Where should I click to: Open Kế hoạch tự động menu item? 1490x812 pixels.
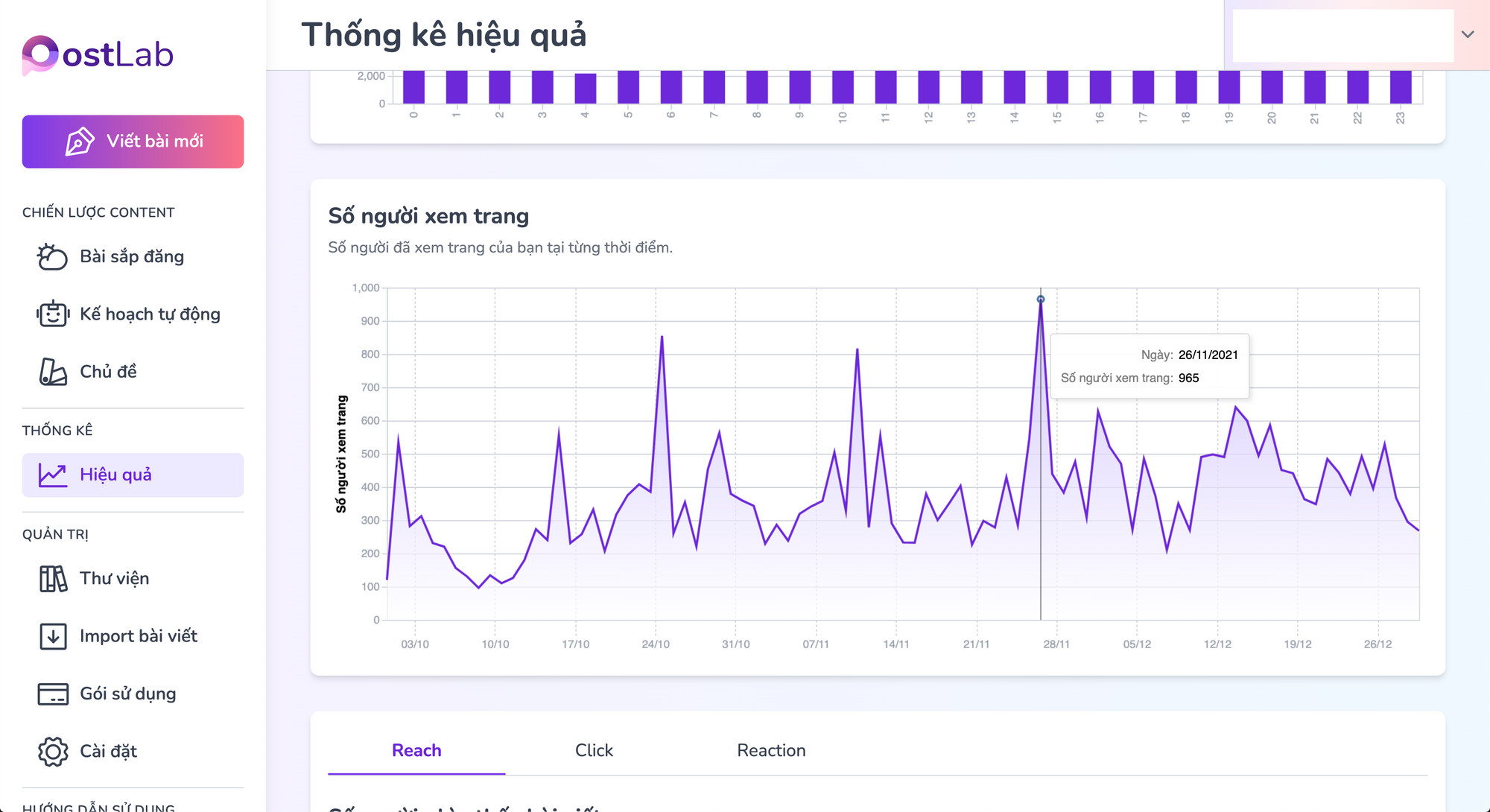pos(133,314)
